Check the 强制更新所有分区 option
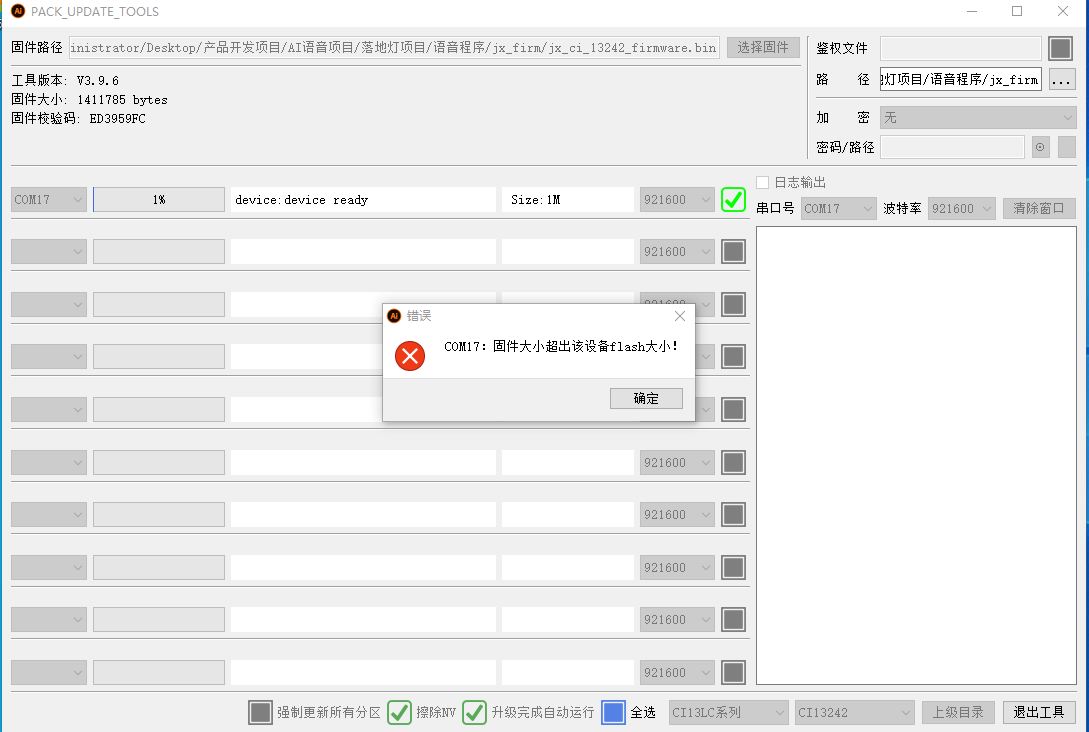 click(x=258, y=713)
